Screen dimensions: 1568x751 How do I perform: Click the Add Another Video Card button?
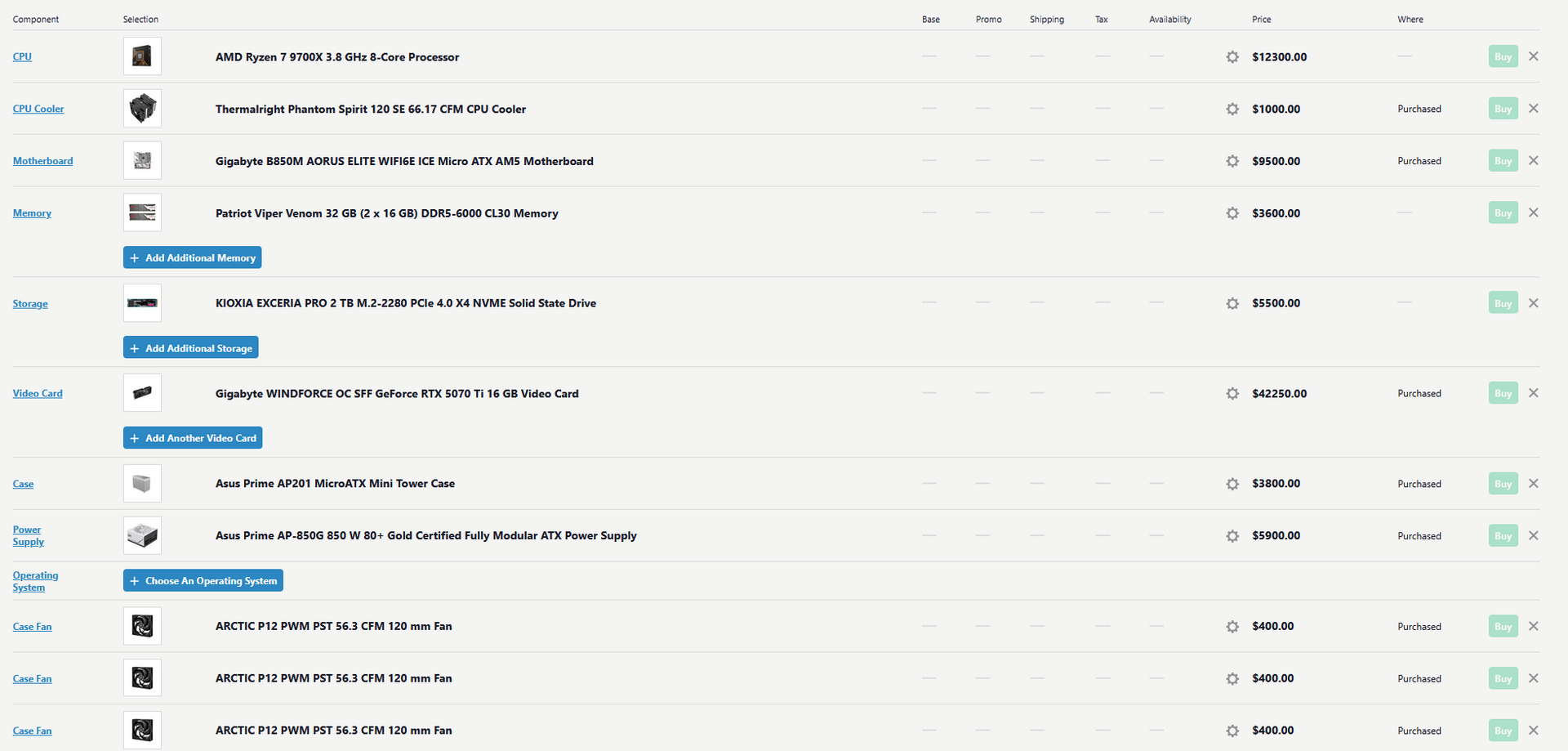193,438
